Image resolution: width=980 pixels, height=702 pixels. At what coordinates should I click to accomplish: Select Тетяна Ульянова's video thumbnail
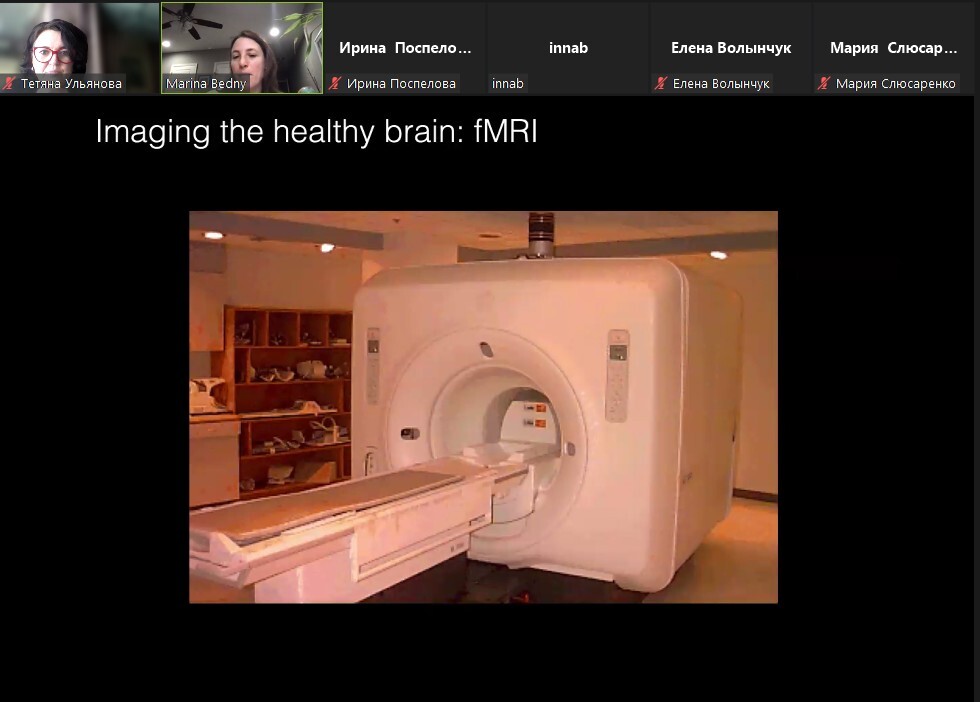pyautogui.click(x=79, y=40)
